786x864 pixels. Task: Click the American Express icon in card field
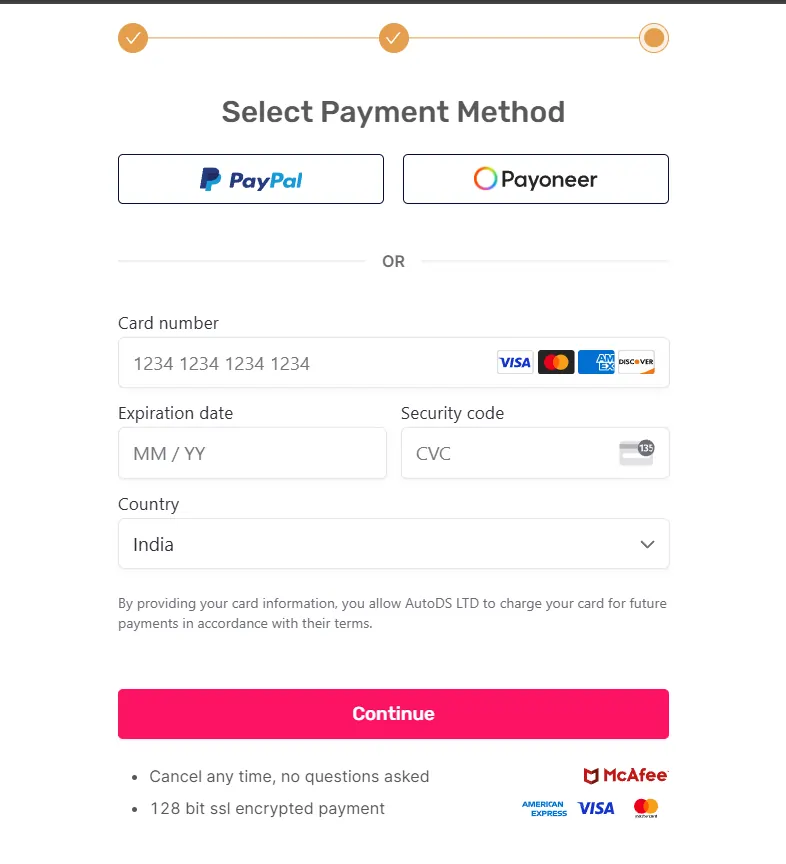click(596, 362)
